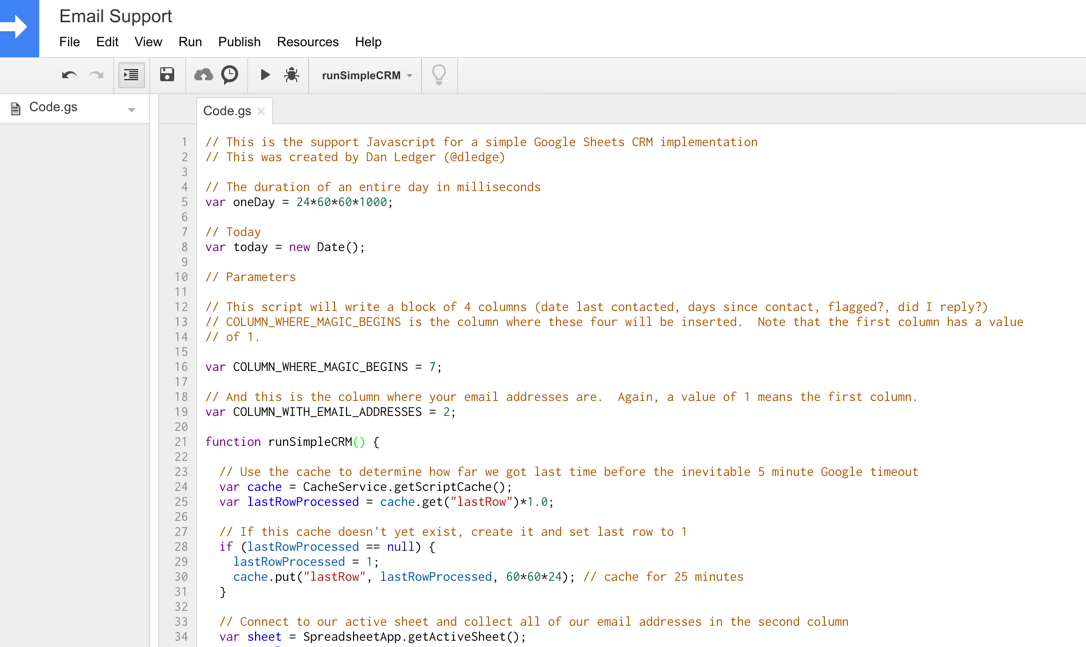The height and width of the screenshot is (647, 1086).
Task: Open the Resources menu
Action: (x=307, y=42)
